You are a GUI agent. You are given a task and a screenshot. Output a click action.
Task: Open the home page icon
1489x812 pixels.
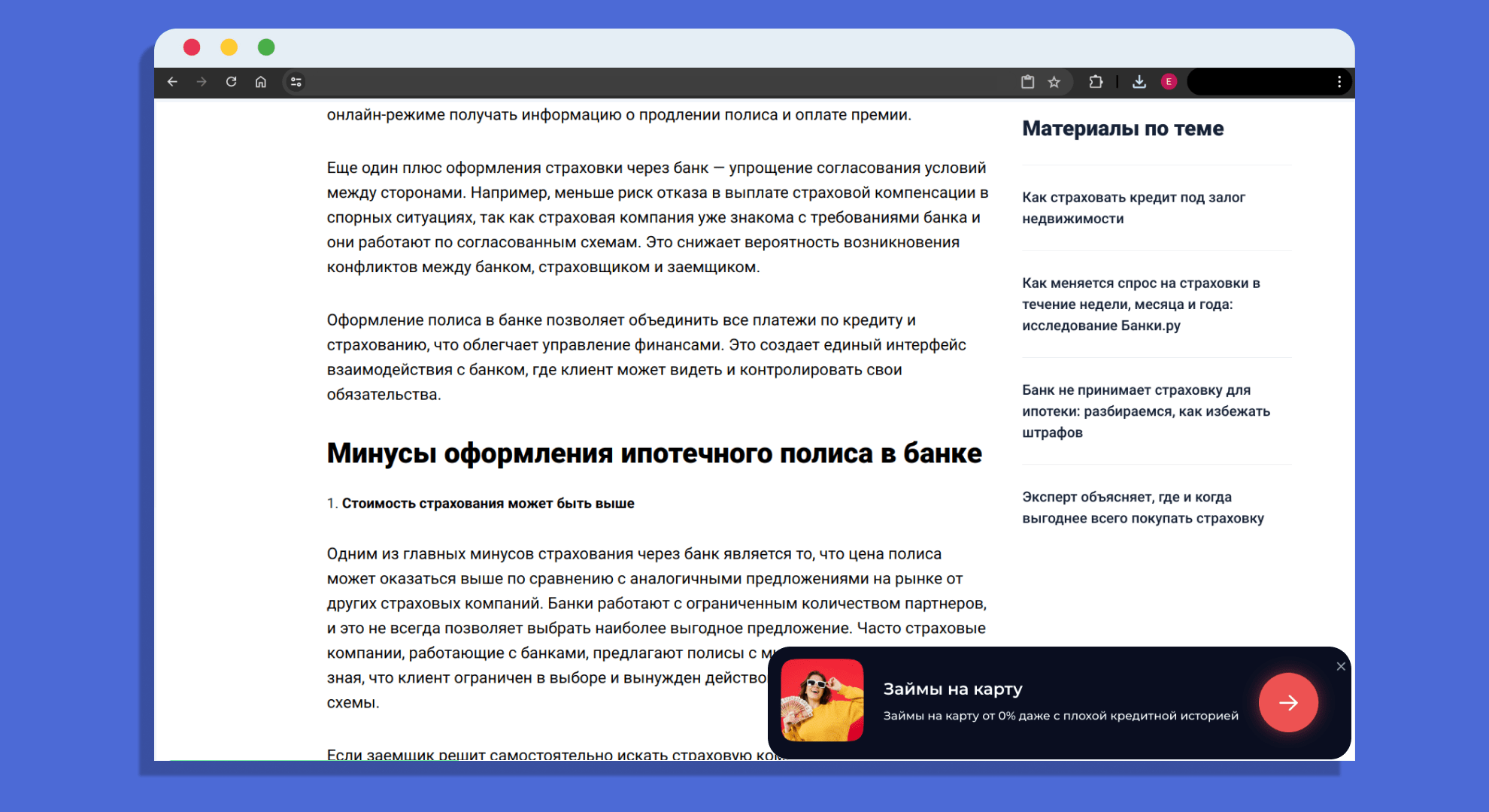pos(261,82)
